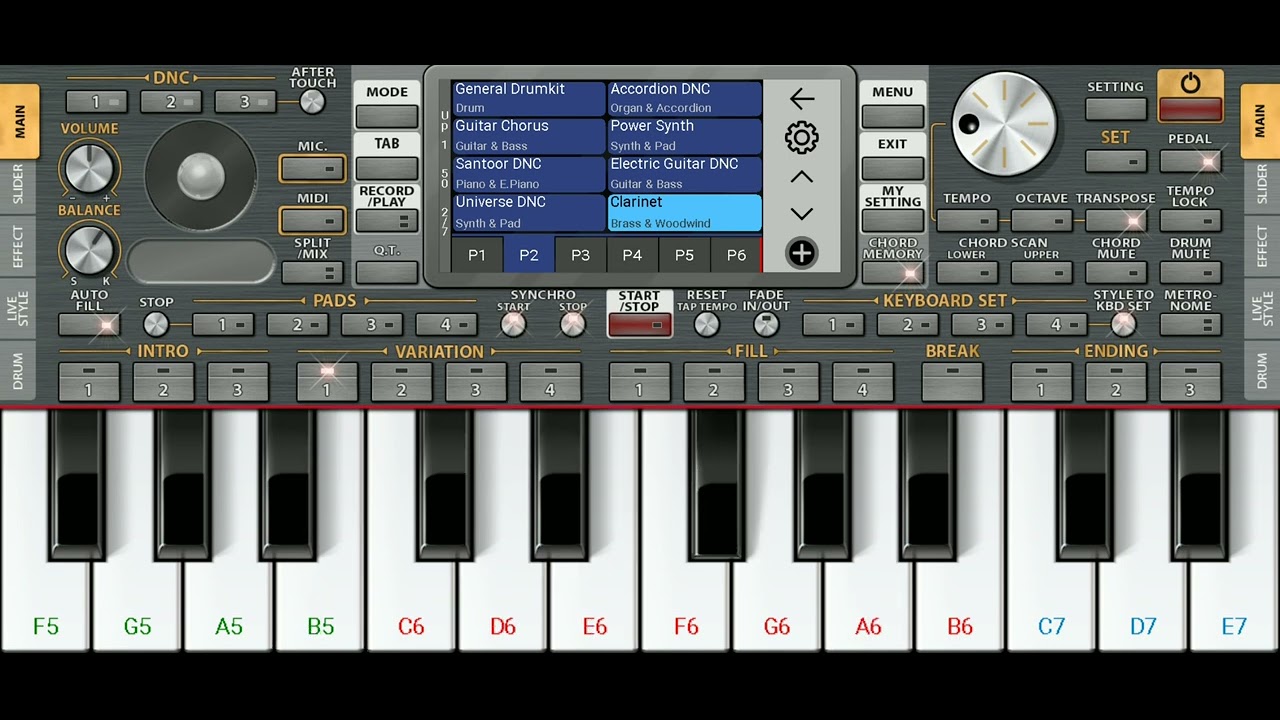Toggle the Metronome button
The height and width of the screenshot is (720, 1280).
[x=1190, y=324]
